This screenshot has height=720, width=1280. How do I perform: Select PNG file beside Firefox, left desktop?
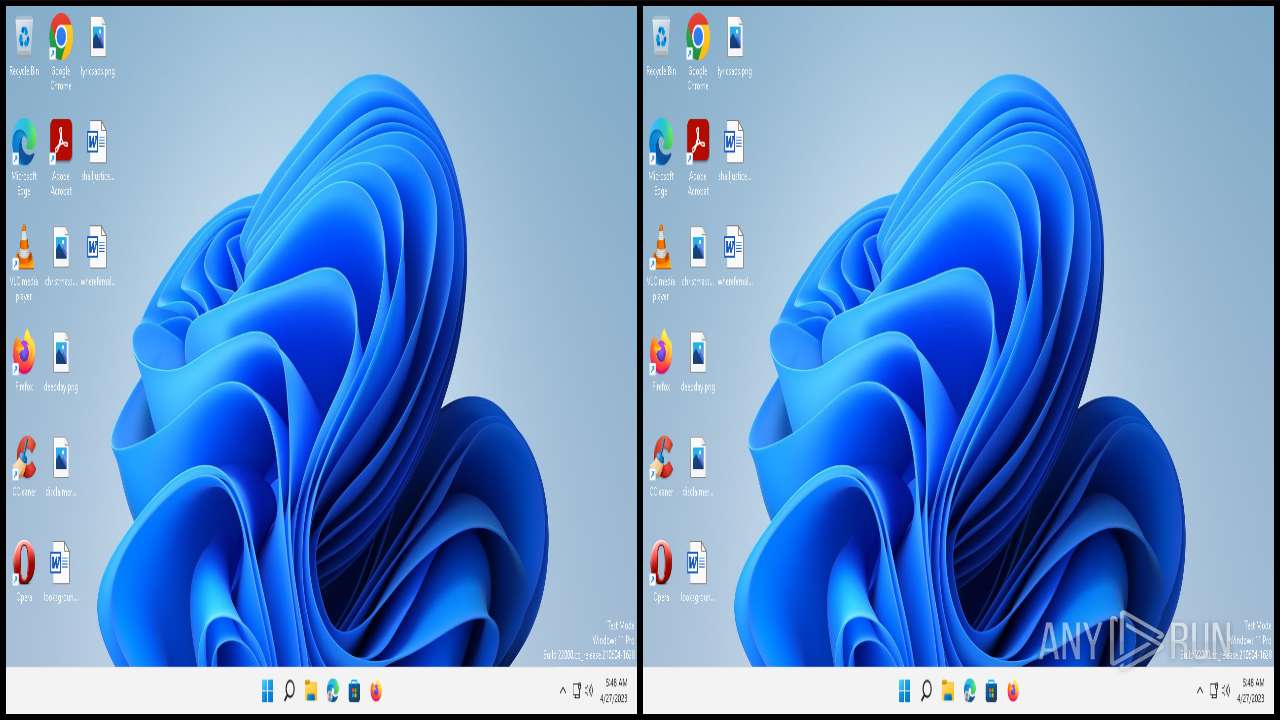click(x=61, y=361)
